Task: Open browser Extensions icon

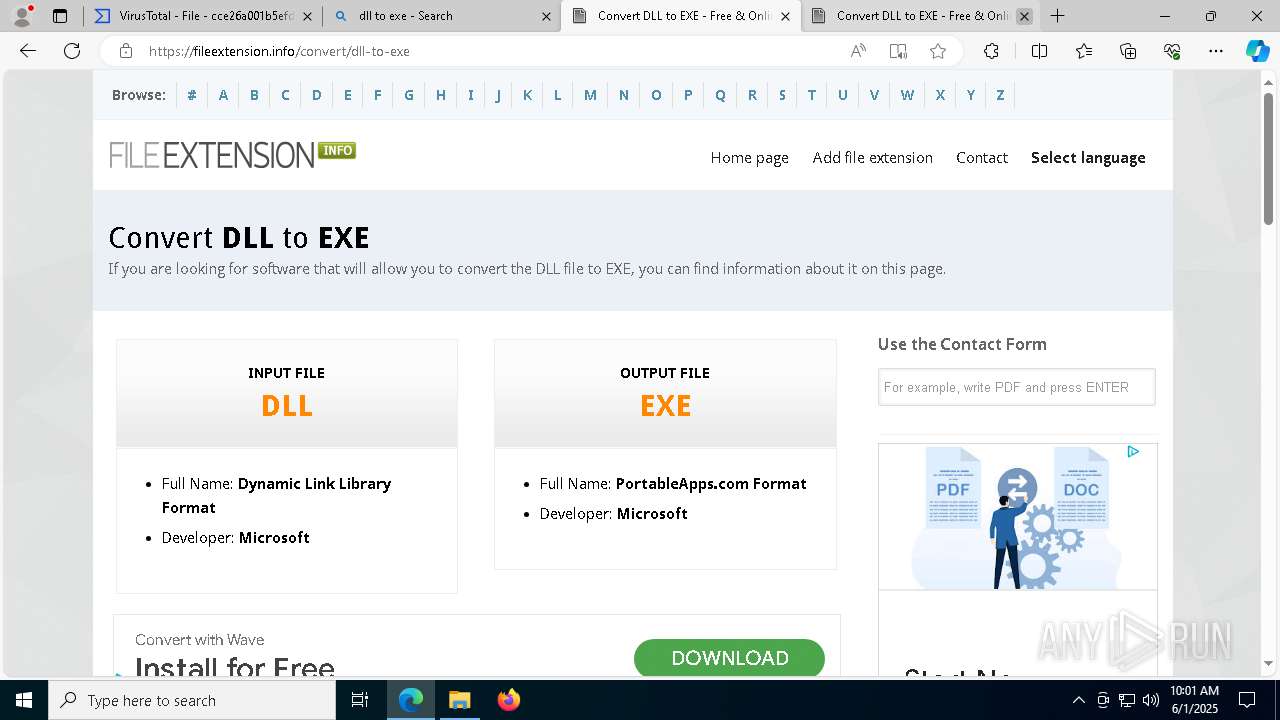Action: (991, 51)
